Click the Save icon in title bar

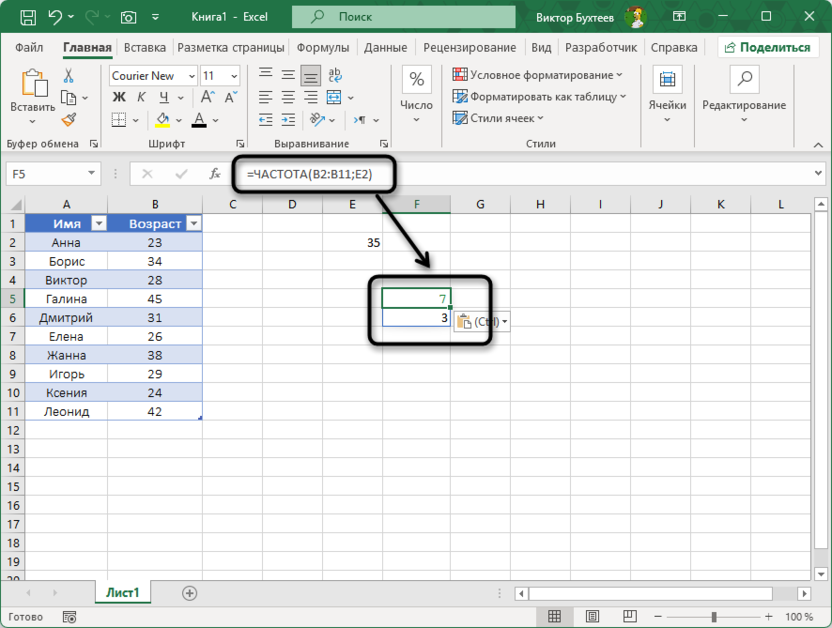click(x=27, y=17)
